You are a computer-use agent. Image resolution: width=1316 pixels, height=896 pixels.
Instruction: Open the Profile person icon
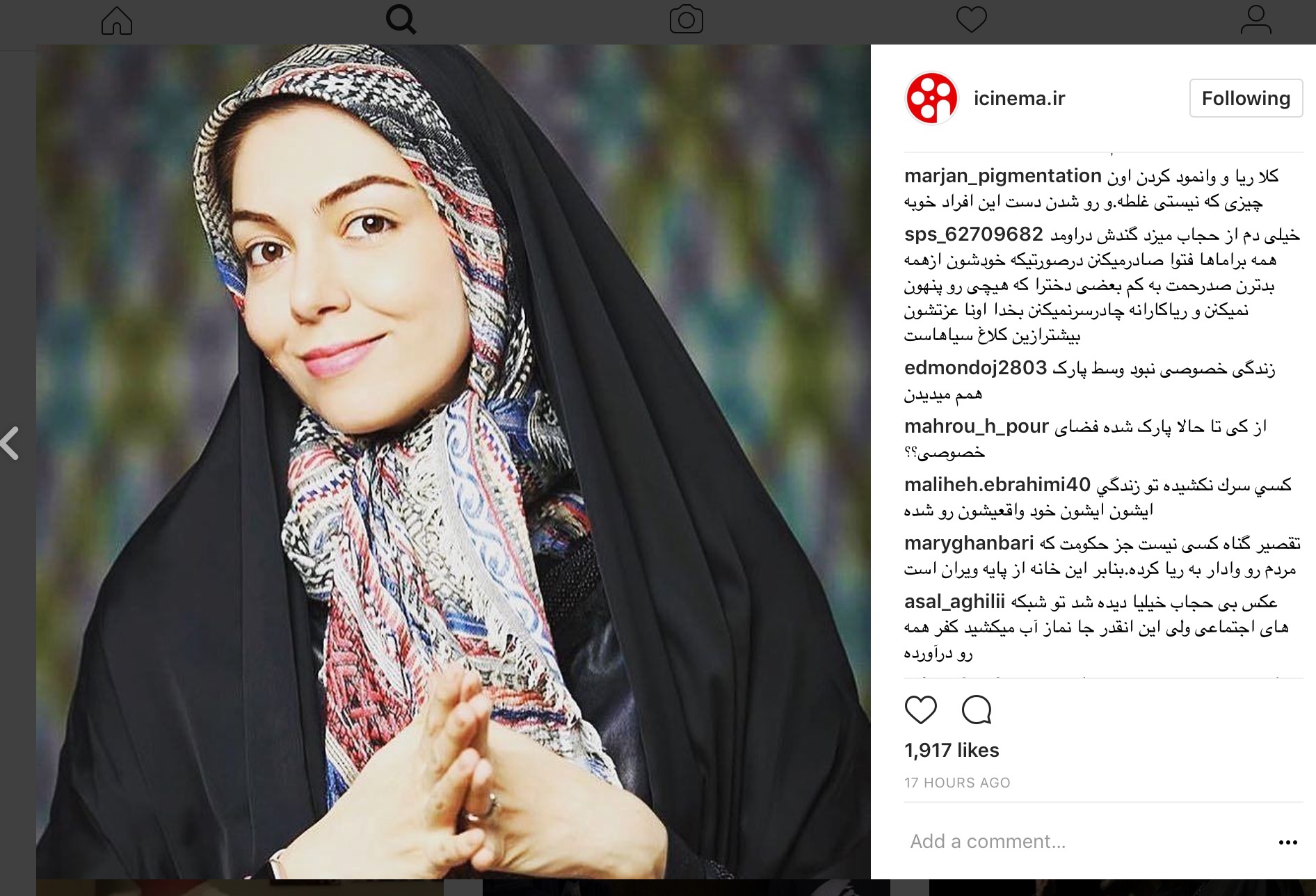[1255, 19]
